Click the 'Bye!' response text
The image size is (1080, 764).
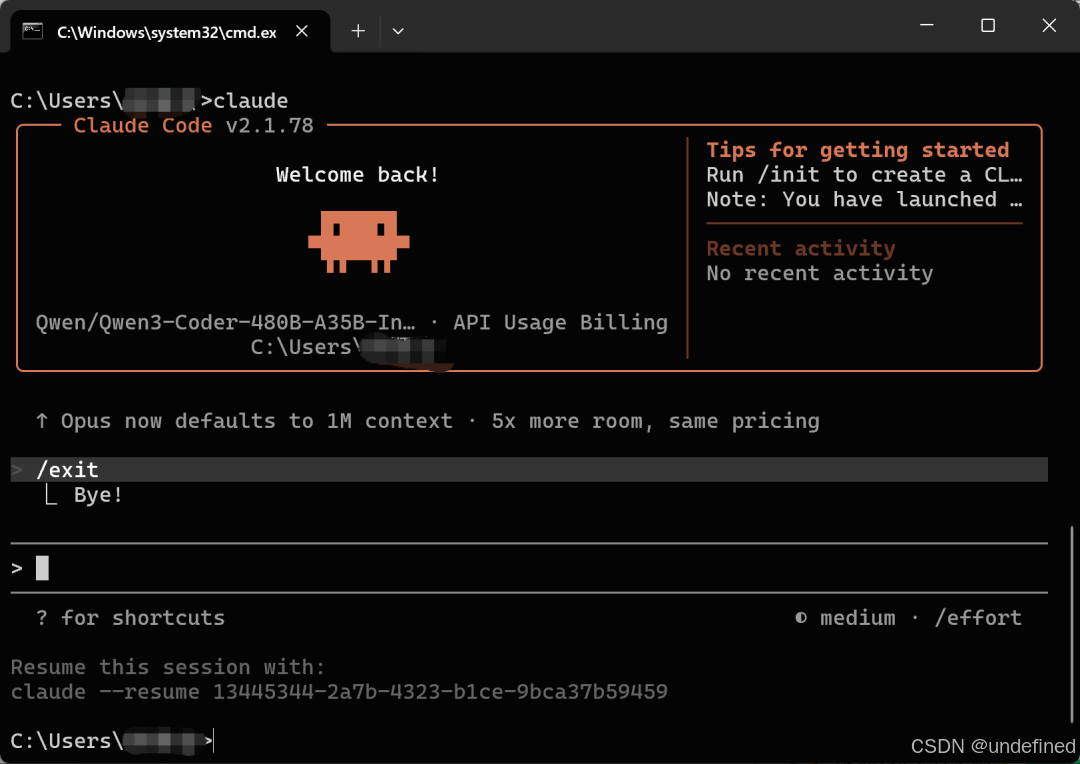coord(98,495)
